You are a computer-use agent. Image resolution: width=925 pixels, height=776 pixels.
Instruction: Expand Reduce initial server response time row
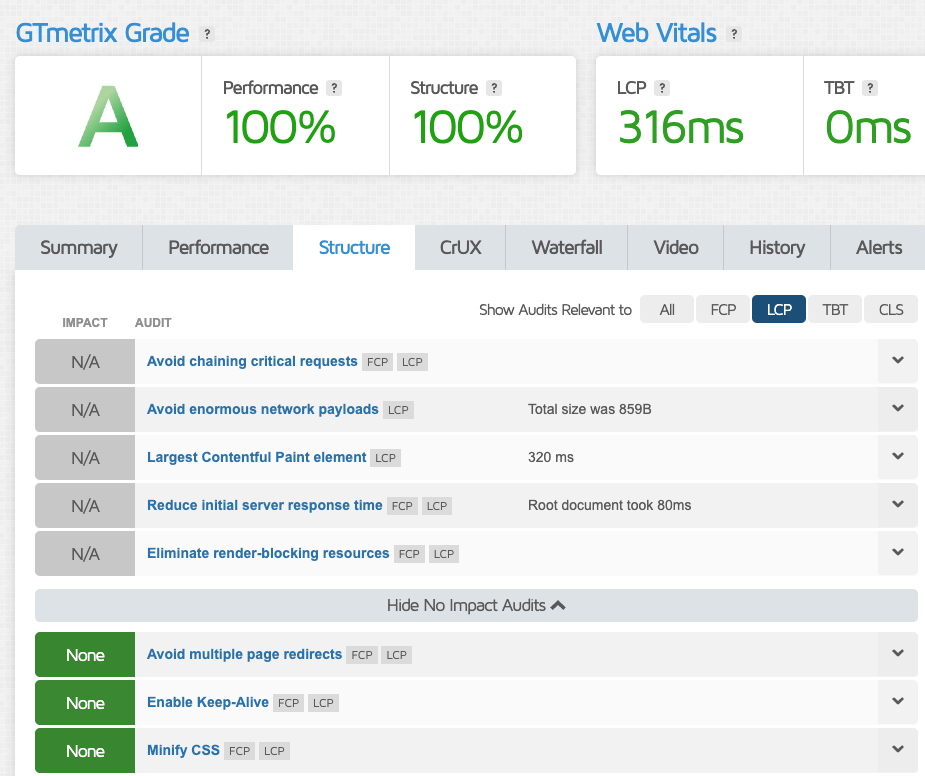coord(898,504)
